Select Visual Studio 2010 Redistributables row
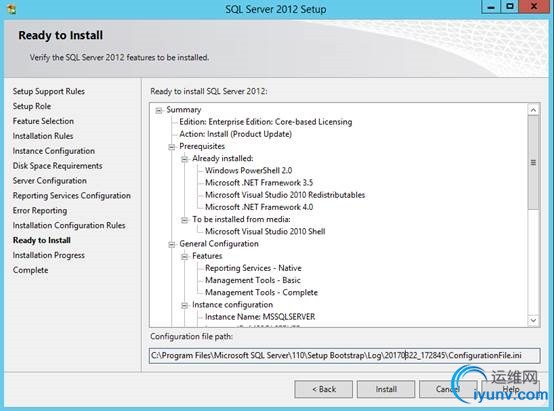This screenshot has height=411, width=554. pos(285,195)
